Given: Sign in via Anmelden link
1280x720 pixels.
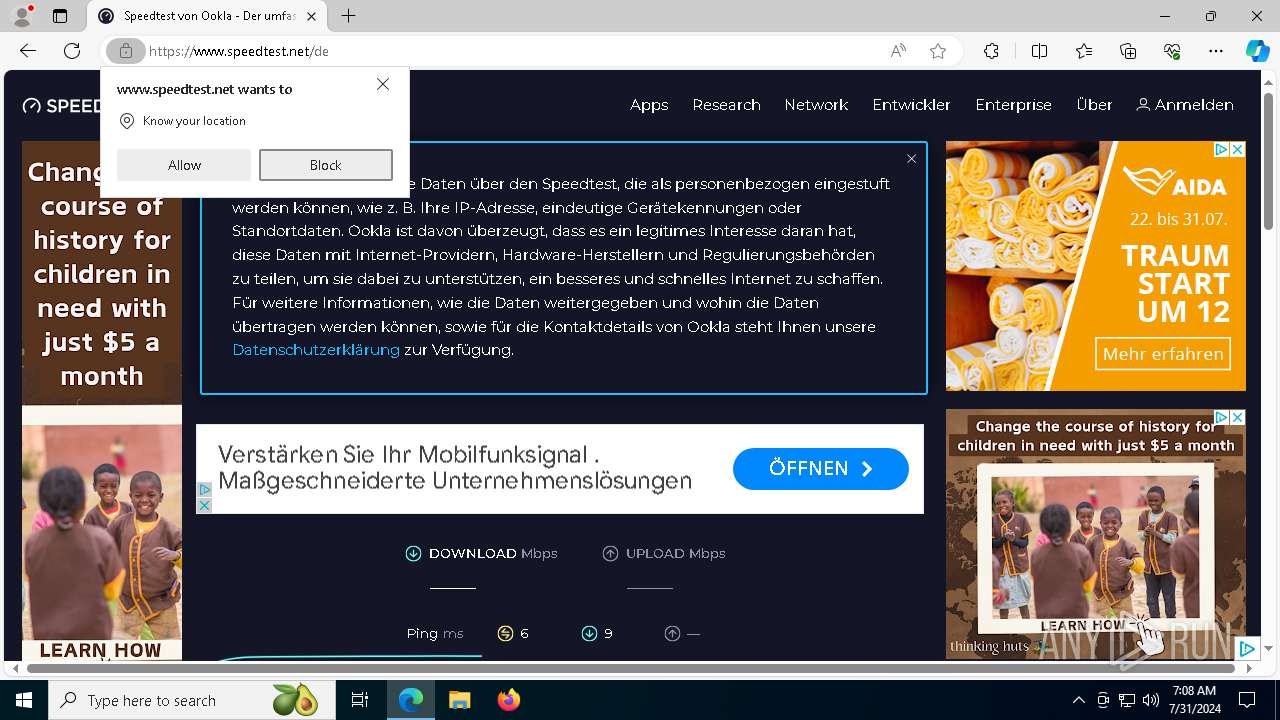Looking at the screenshot, I should (1185, 105).
